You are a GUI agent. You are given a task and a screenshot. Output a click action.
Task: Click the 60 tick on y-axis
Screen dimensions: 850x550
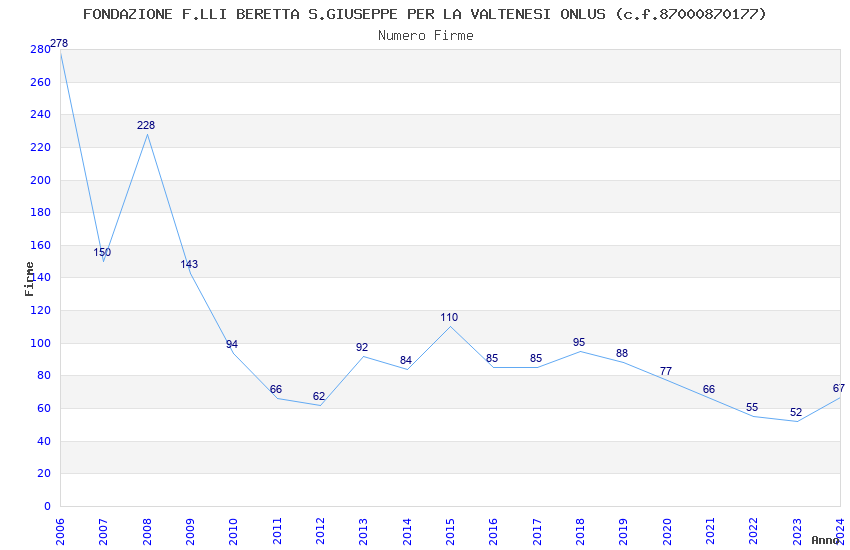[x=44, y=409]
